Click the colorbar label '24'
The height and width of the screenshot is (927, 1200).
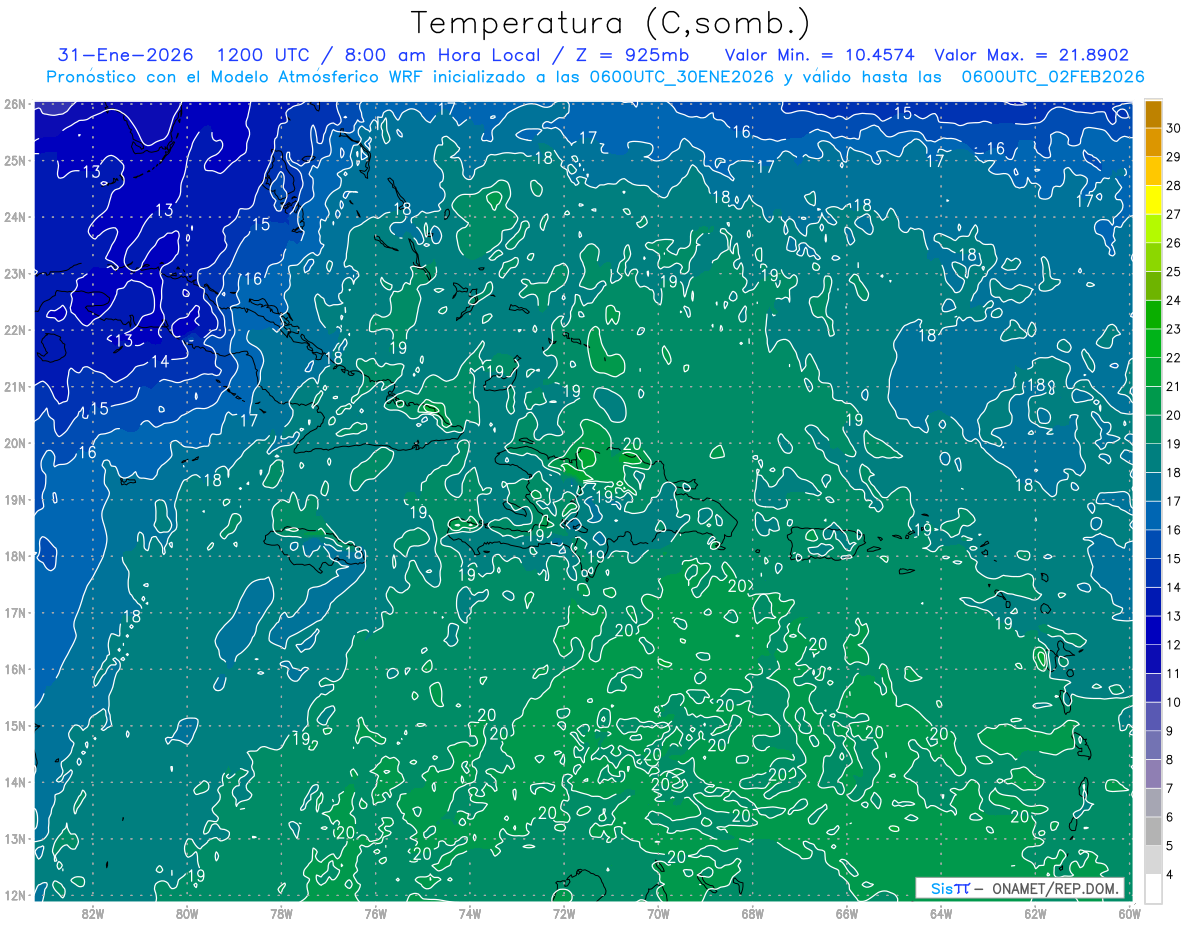click(x=1173, y=300)
